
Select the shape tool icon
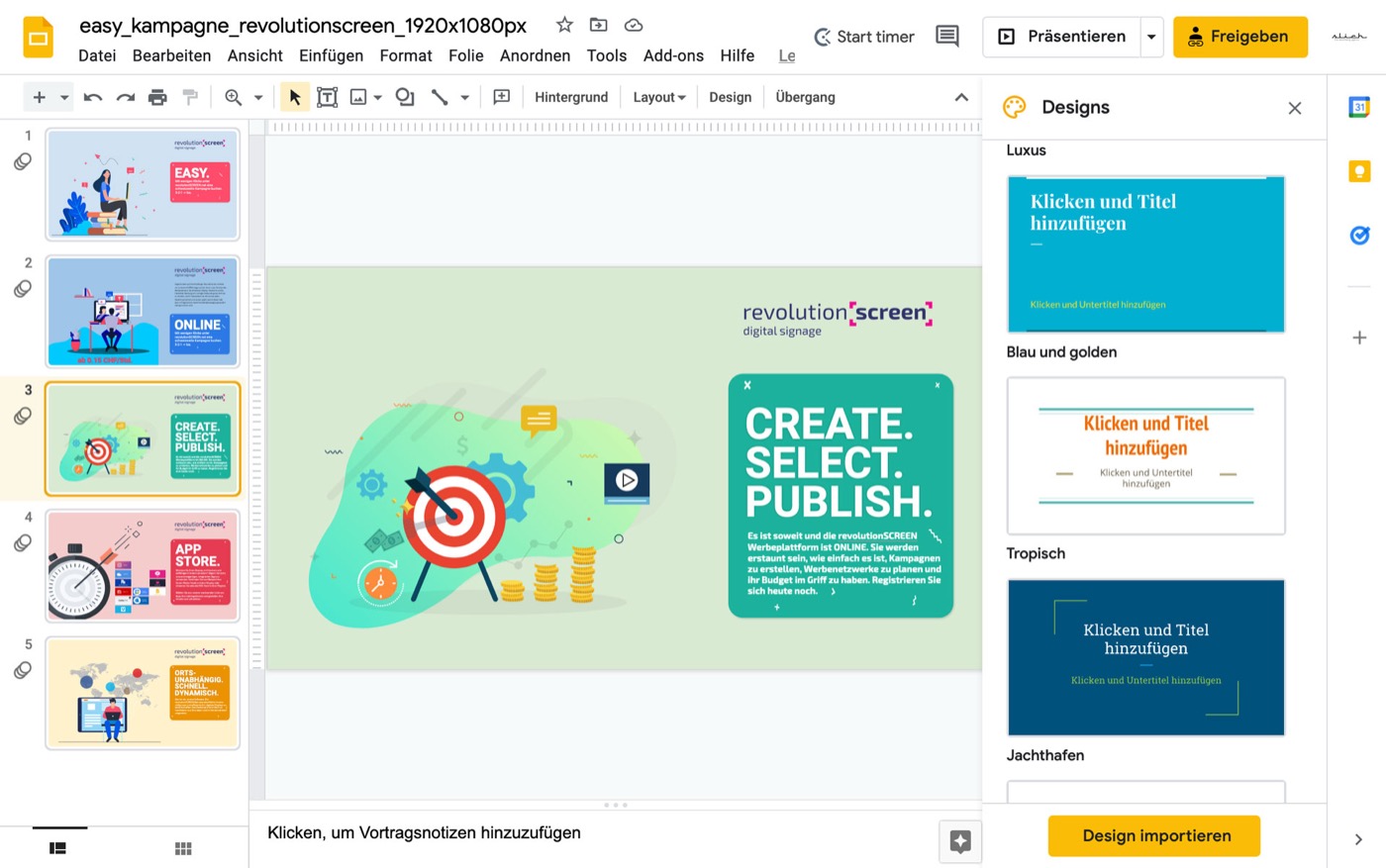[x=404, y=97]
